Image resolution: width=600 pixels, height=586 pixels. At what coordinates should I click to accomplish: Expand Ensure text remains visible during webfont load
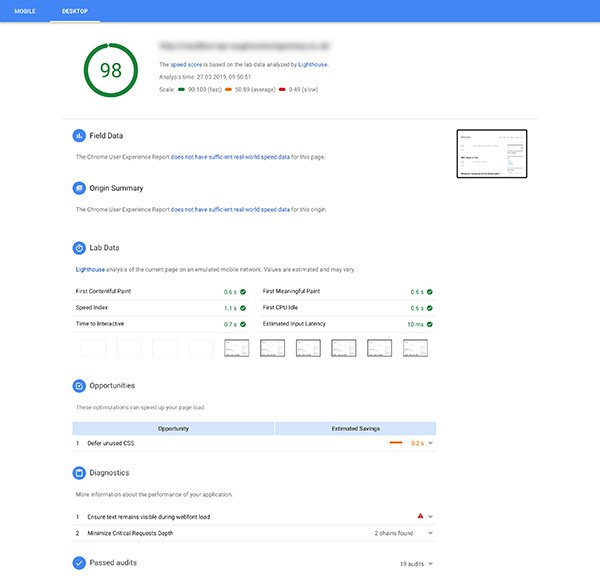coord(430,517)
